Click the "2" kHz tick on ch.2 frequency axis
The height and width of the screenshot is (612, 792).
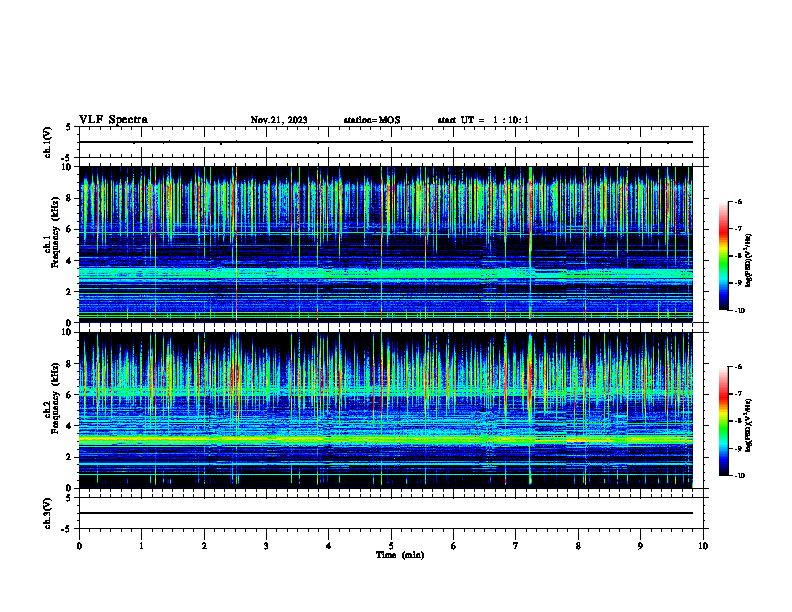(70, 457)
